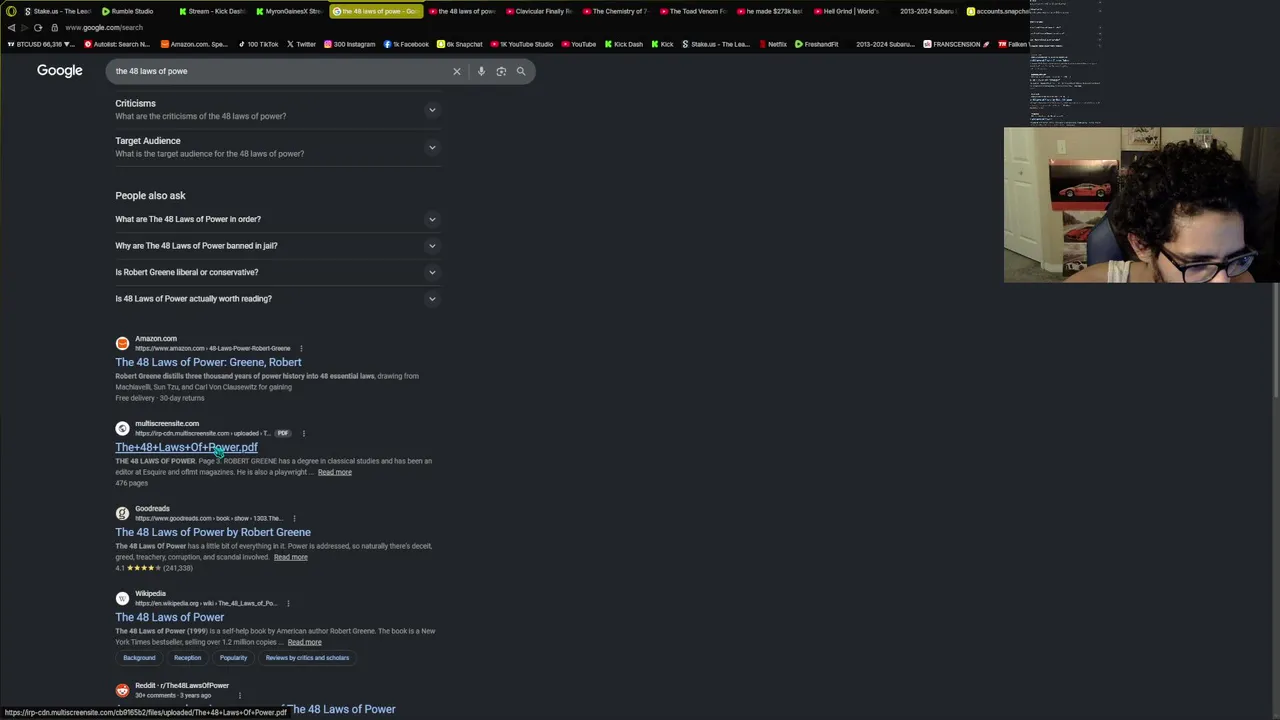Click 'Read more' under the Wikipedia result
Viewport: 1280px width, 720px height.
pyautogui.click(x=305, y=643)
